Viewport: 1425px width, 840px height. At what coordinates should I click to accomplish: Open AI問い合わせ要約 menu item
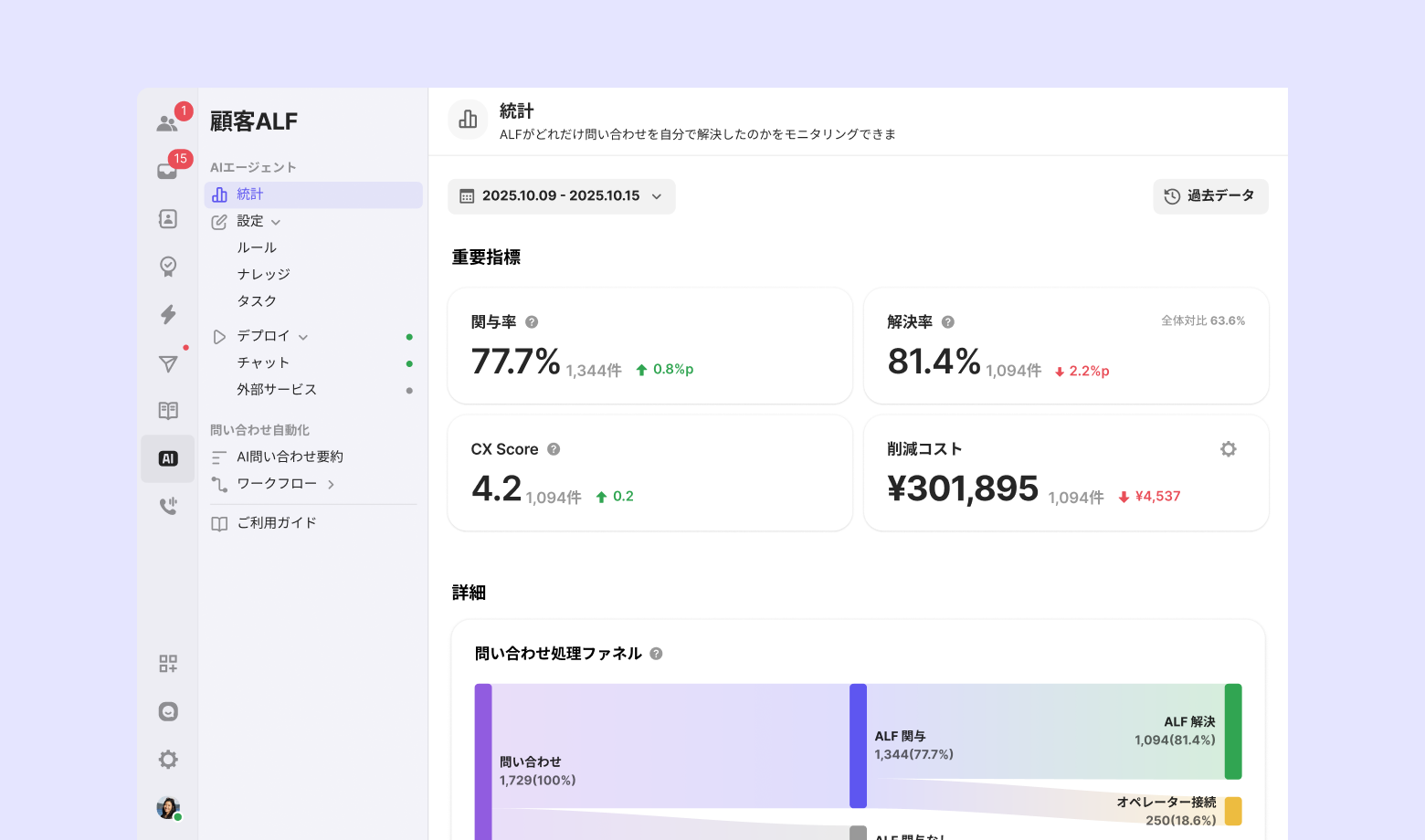[290, 457]
